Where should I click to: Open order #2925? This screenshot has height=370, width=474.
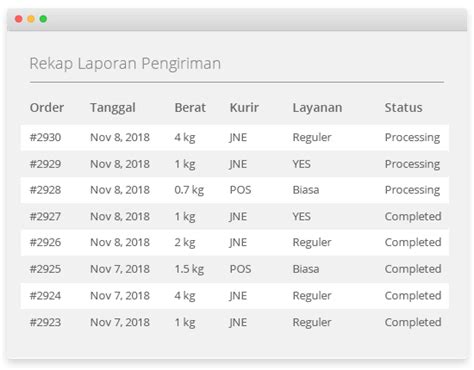[x=45, y=269]
